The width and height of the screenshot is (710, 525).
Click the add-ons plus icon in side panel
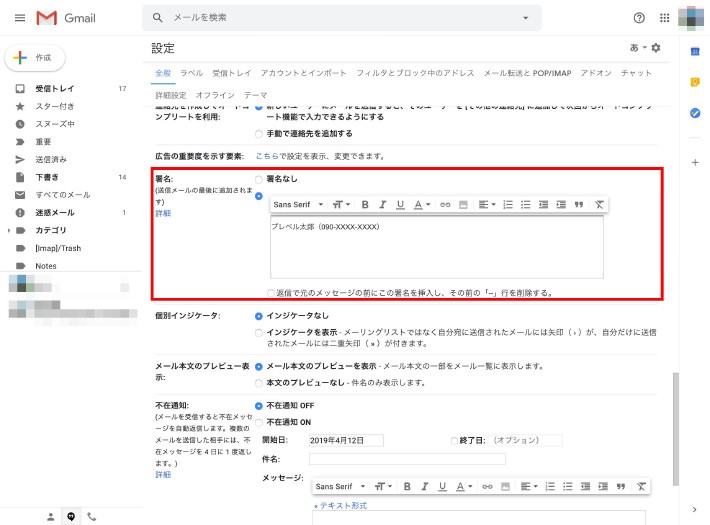695,162
